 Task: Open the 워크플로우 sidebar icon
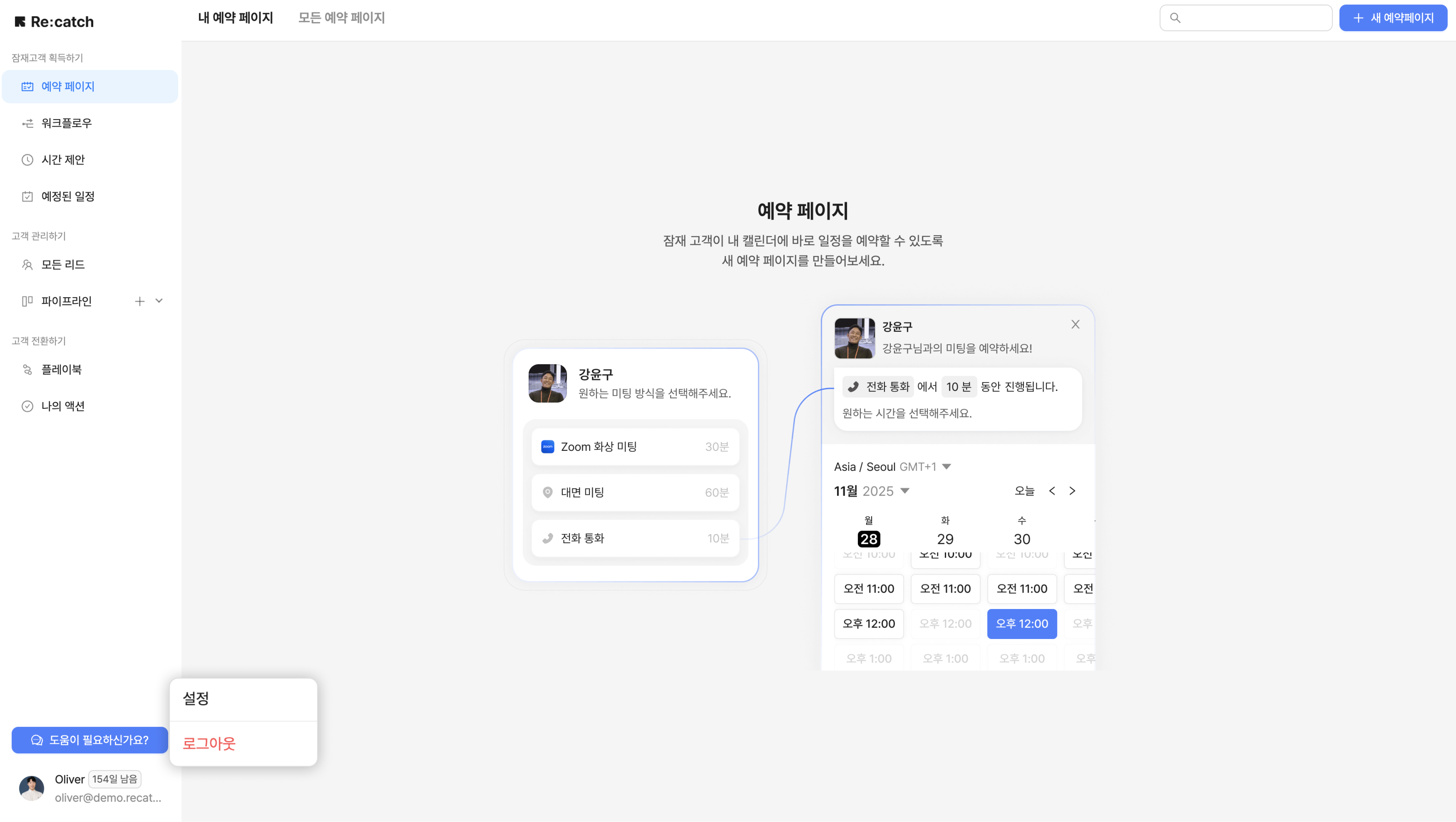tap(27, 123)
